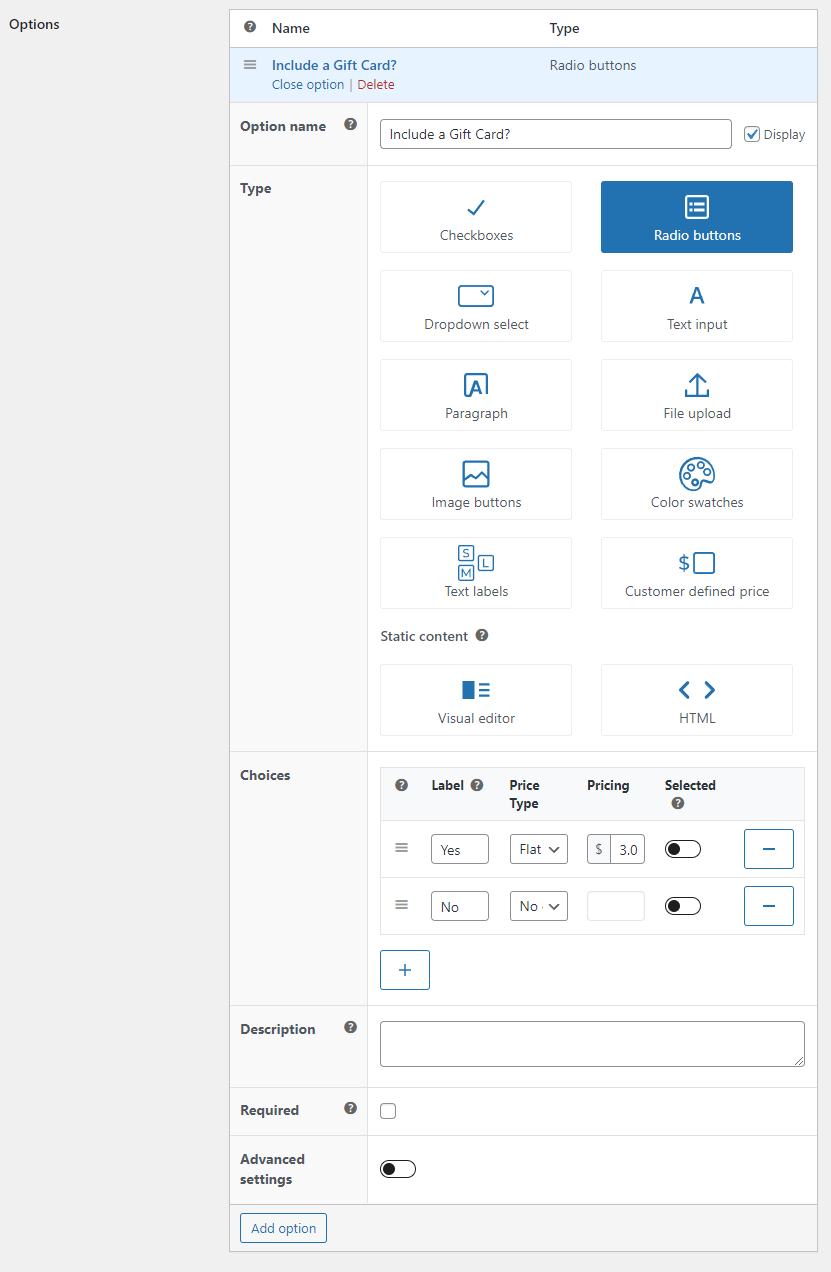Click into the Description text area

click(592, 1043)
